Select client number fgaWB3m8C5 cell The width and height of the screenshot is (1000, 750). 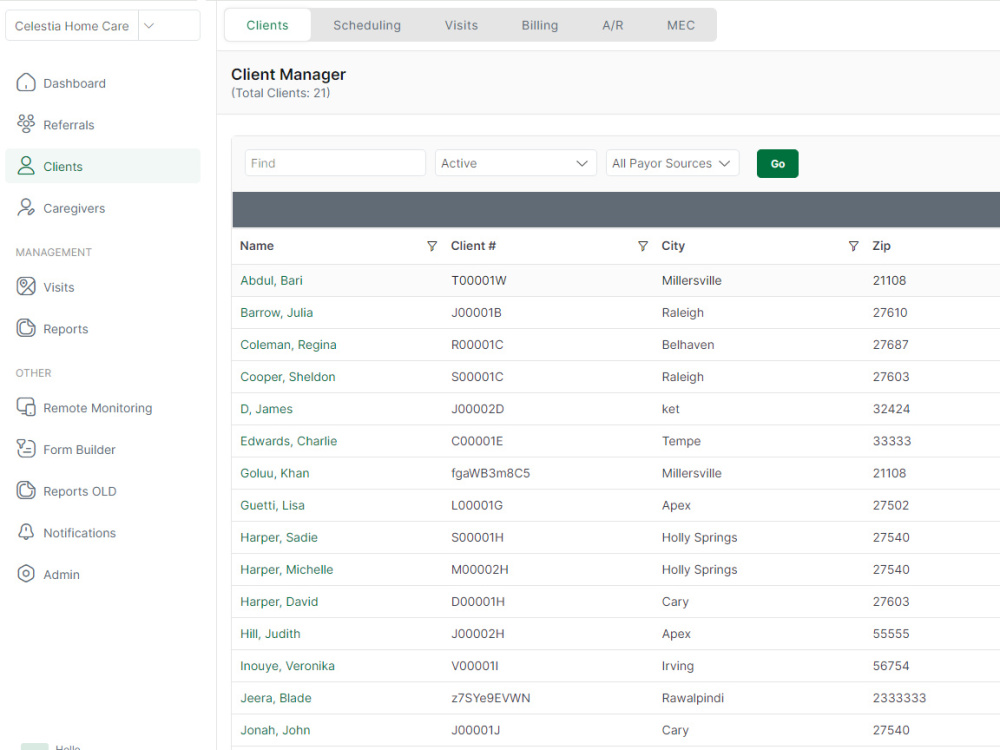click(x=490, y=473)
